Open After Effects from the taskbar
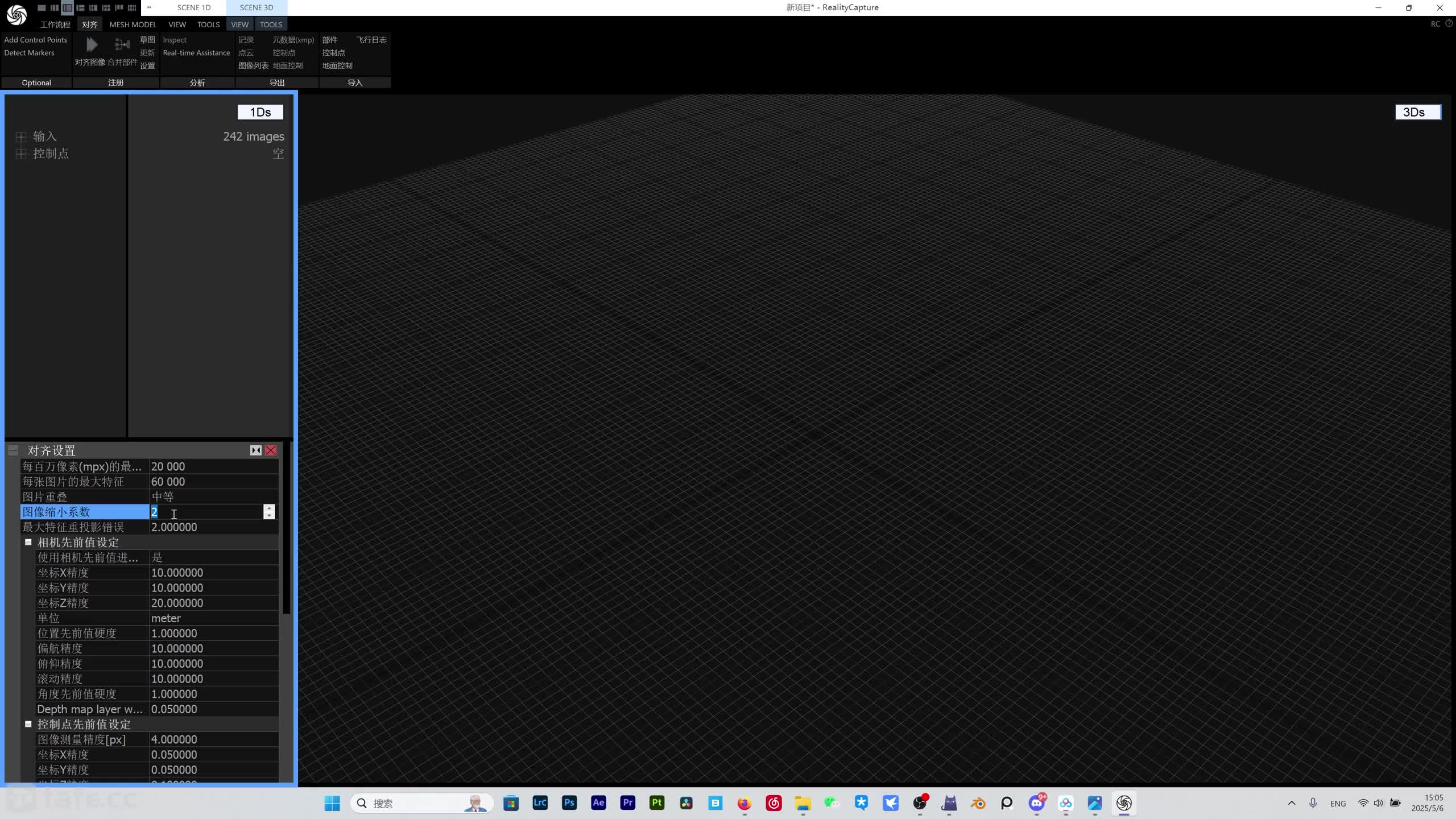This screenshot has width=1456, height=819. pos(598,803)
